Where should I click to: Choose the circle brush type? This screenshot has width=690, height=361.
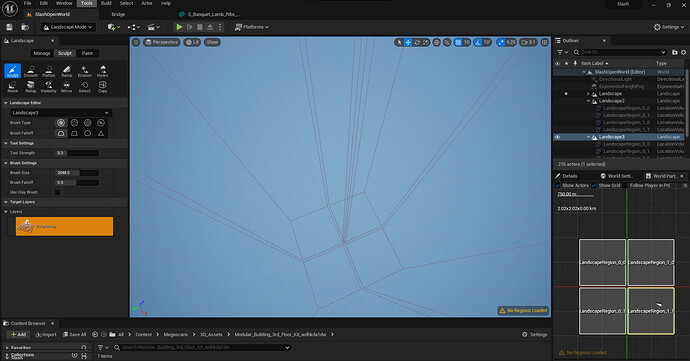click(x=61, y=123)
